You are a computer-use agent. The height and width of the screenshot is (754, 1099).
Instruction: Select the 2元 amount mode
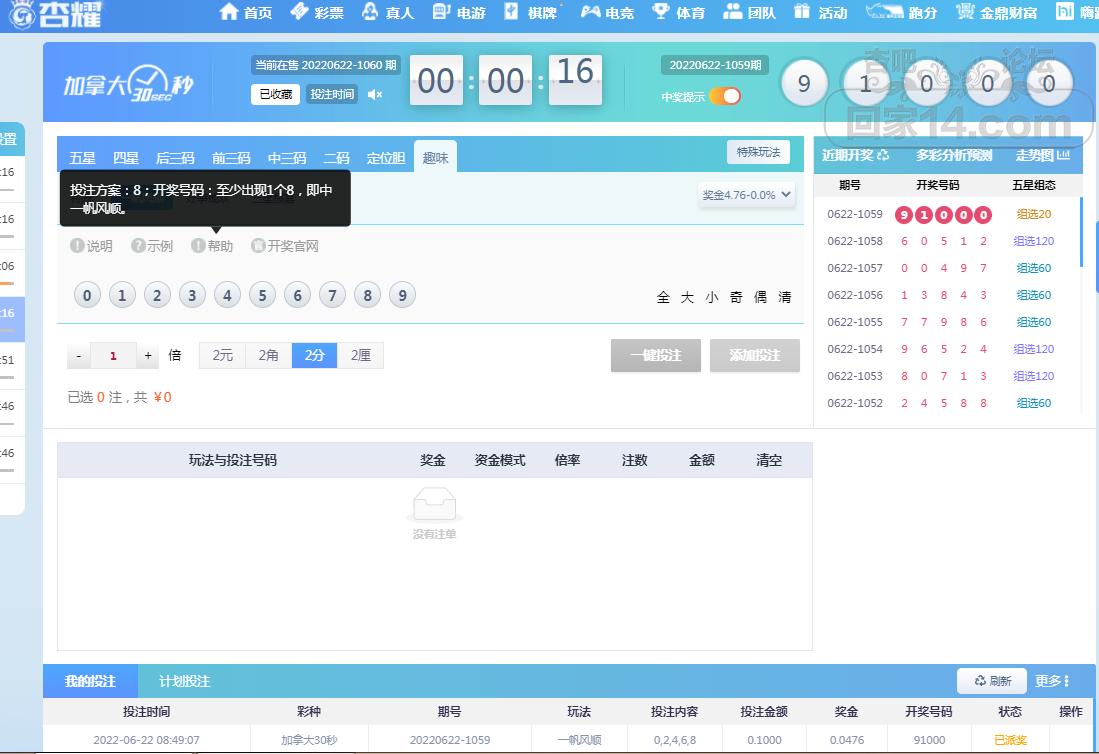[x=222, y=355]
